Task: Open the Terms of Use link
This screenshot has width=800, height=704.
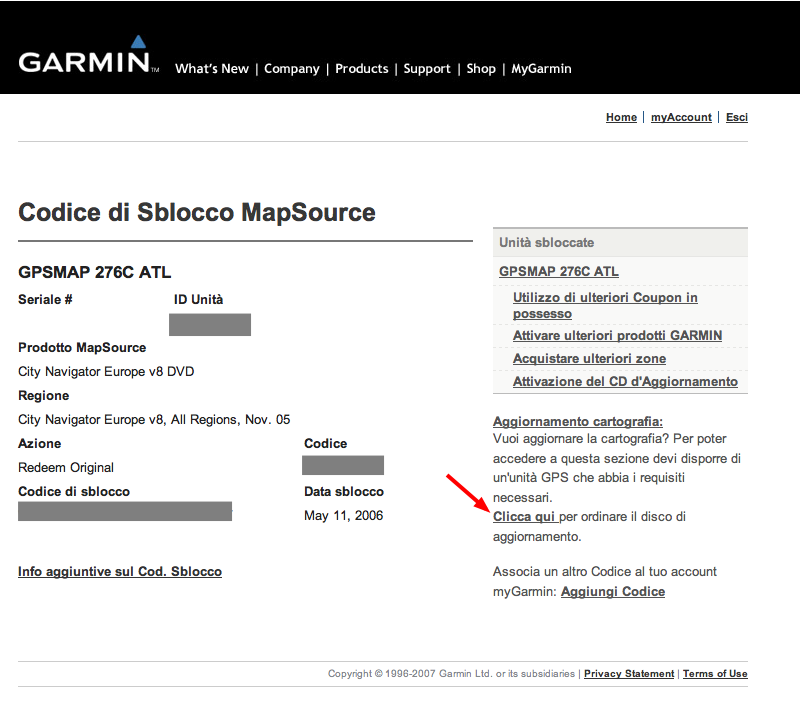Action: pyautogui.click(x=715, y=674)
